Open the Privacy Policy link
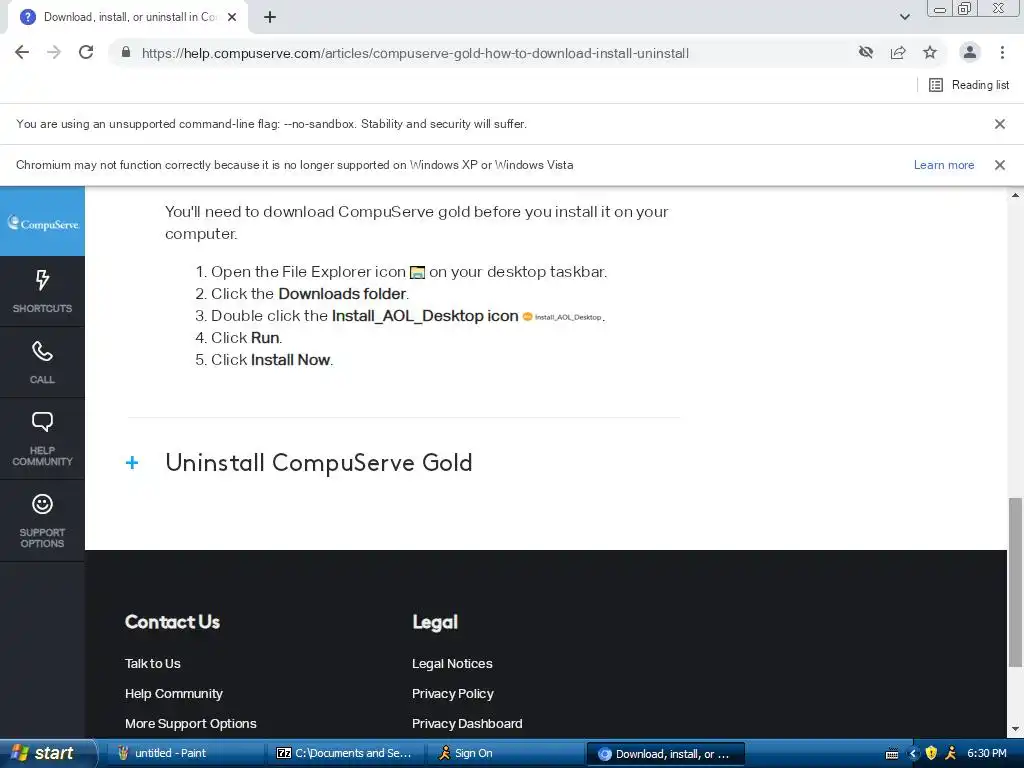Screen dimensions: 1024x768 453,694
